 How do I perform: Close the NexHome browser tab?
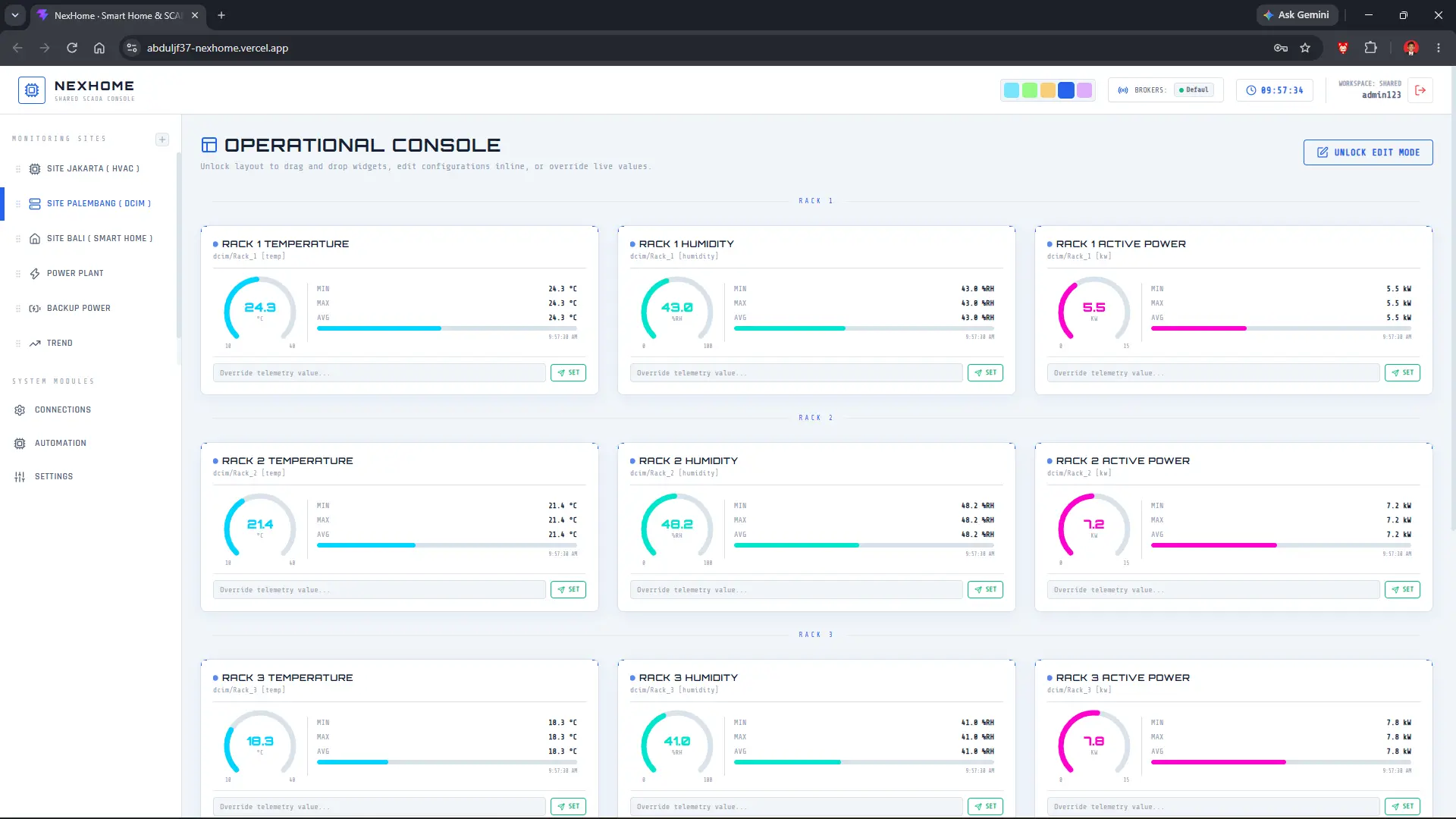195,15
